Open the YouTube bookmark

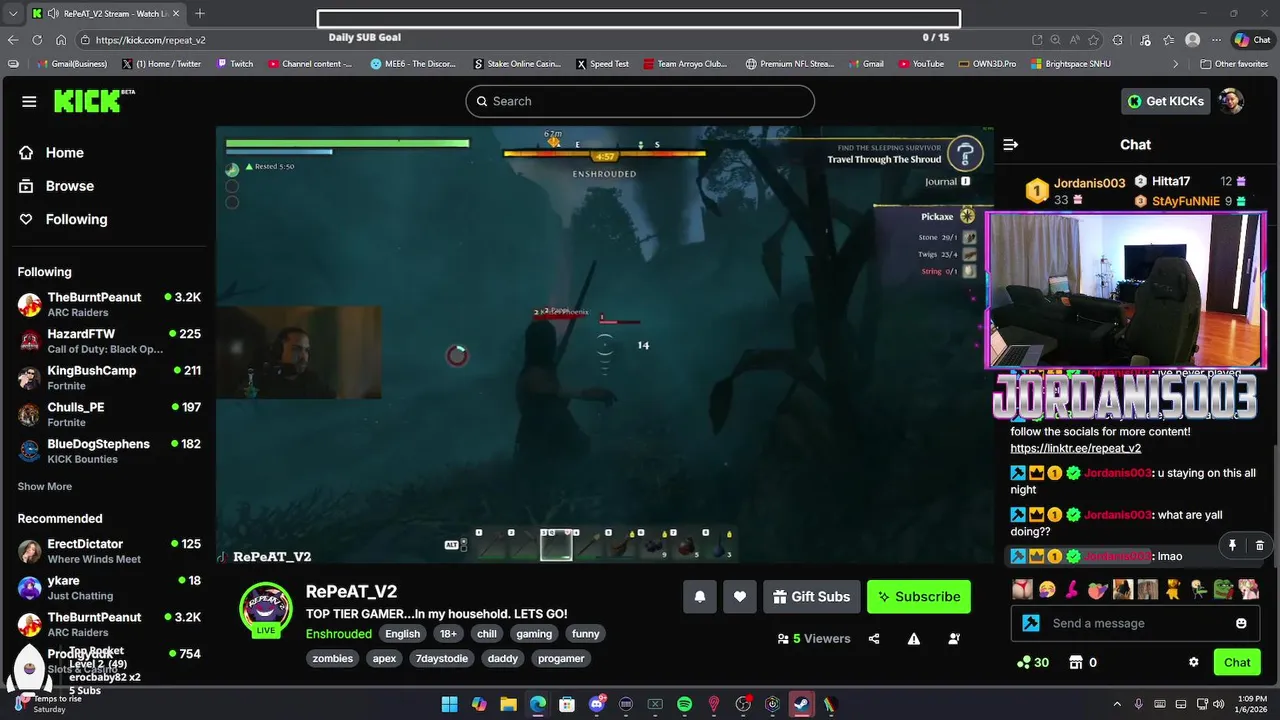click(921, 64)
